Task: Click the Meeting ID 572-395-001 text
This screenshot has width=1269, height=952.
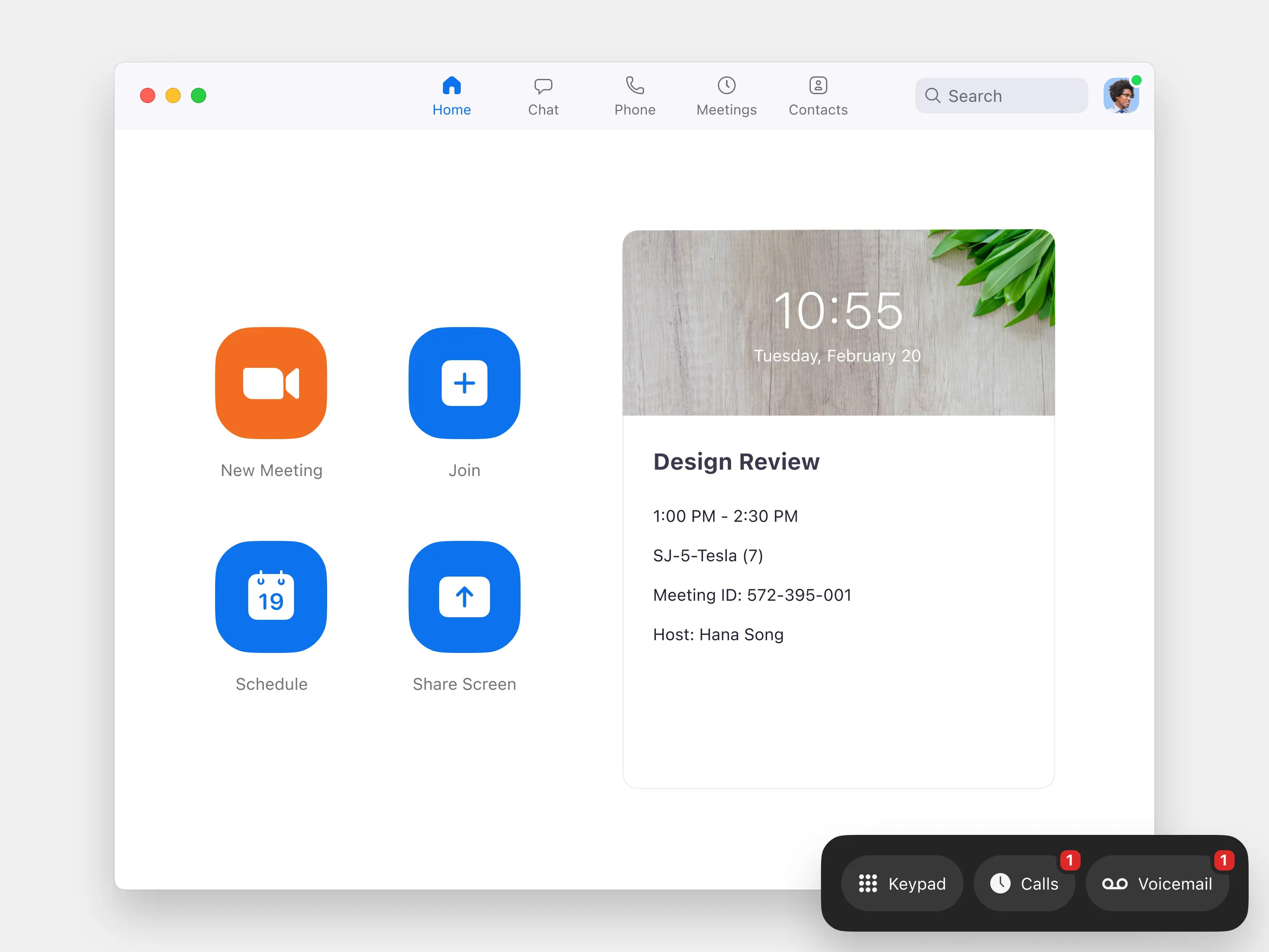Action: (751, 595)
